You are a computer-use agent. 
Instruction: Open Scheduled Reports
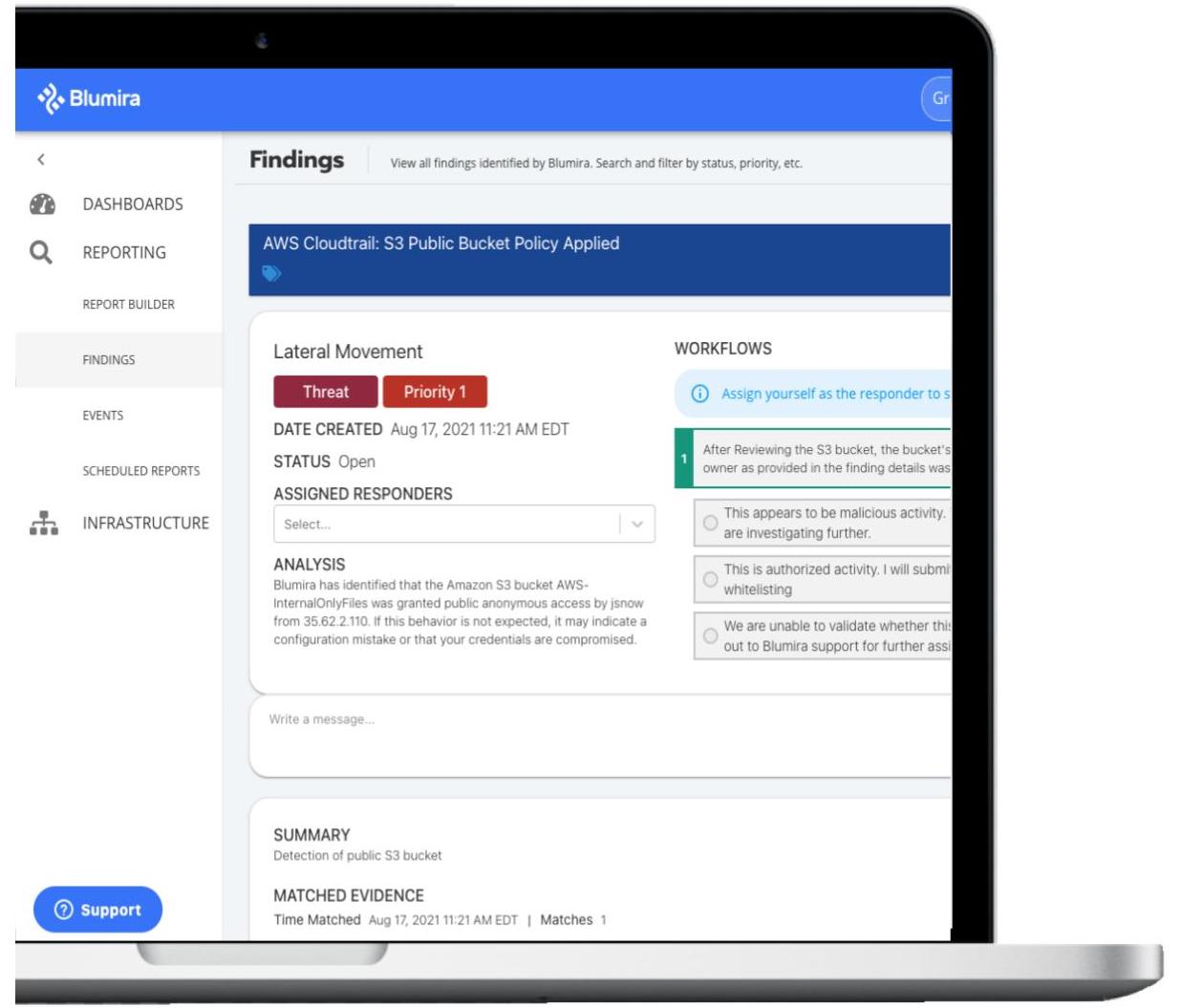click(140, 471)
